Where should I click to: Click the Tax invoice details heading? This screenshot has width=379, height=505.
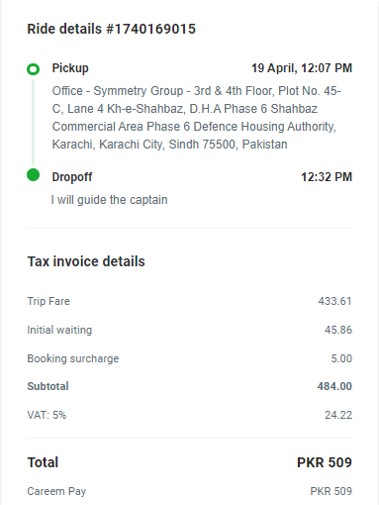(86, 262)
